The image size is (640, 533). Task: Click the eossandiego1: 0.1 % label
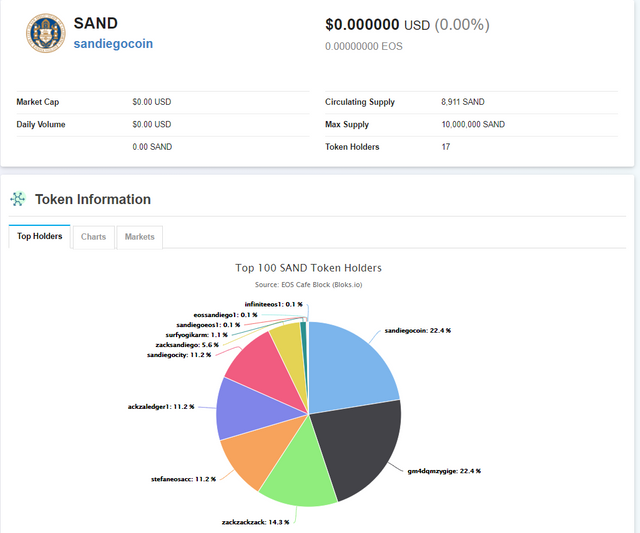pyautogui.click(x=225, y=315)
